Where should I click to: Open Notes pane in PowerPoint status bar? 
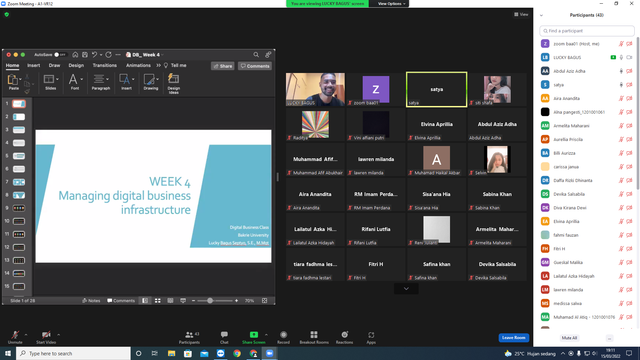[91, 301]
